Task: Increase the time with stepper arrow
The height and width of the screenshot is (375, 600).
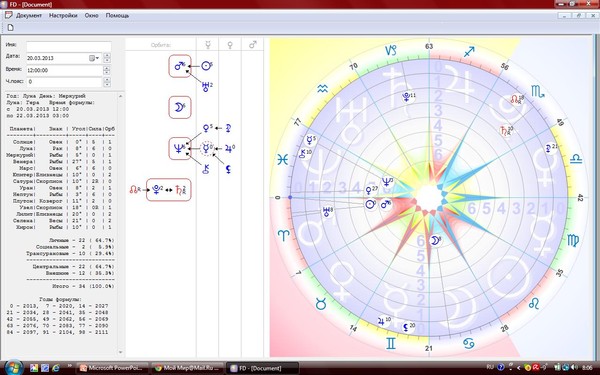Action: click(107, 68)
